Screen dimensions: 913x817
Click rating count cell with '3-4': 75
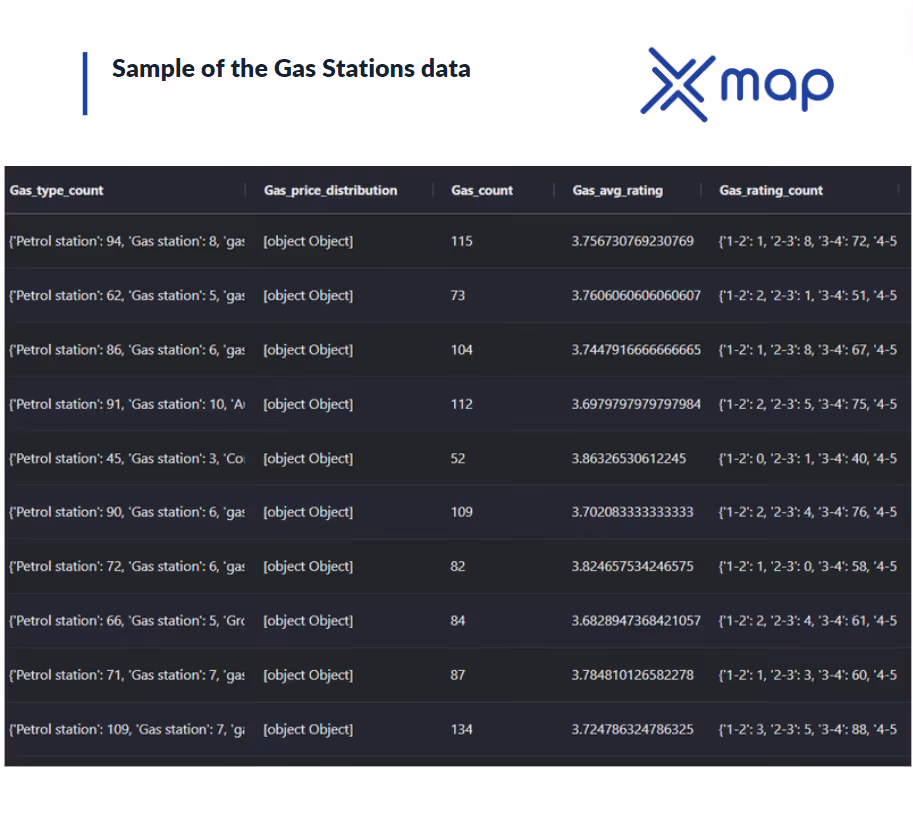point(808,404)
